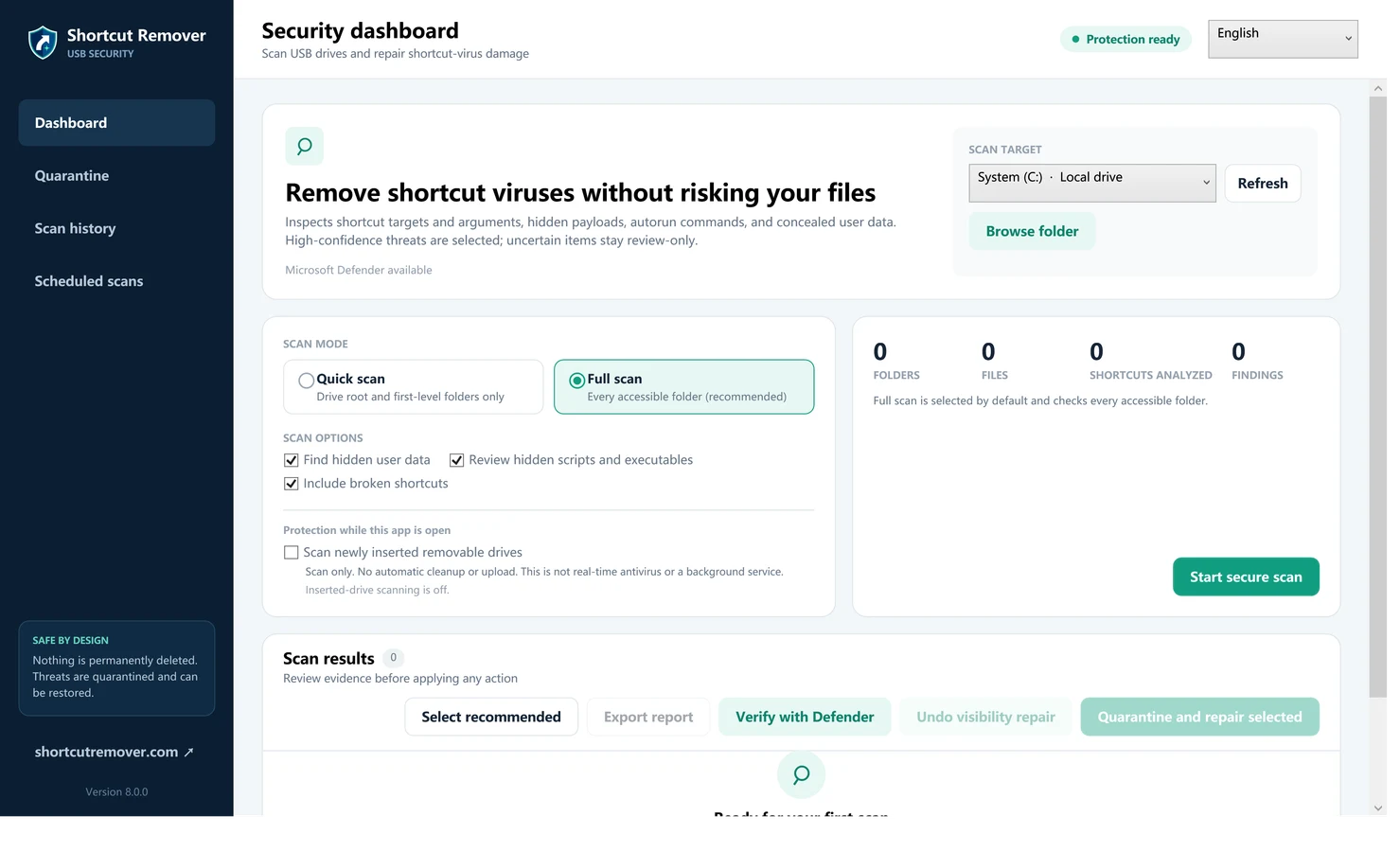Click Browse folder
Image resolution: width=1400 pixels, height=852 pixels.
[1032, 232]
